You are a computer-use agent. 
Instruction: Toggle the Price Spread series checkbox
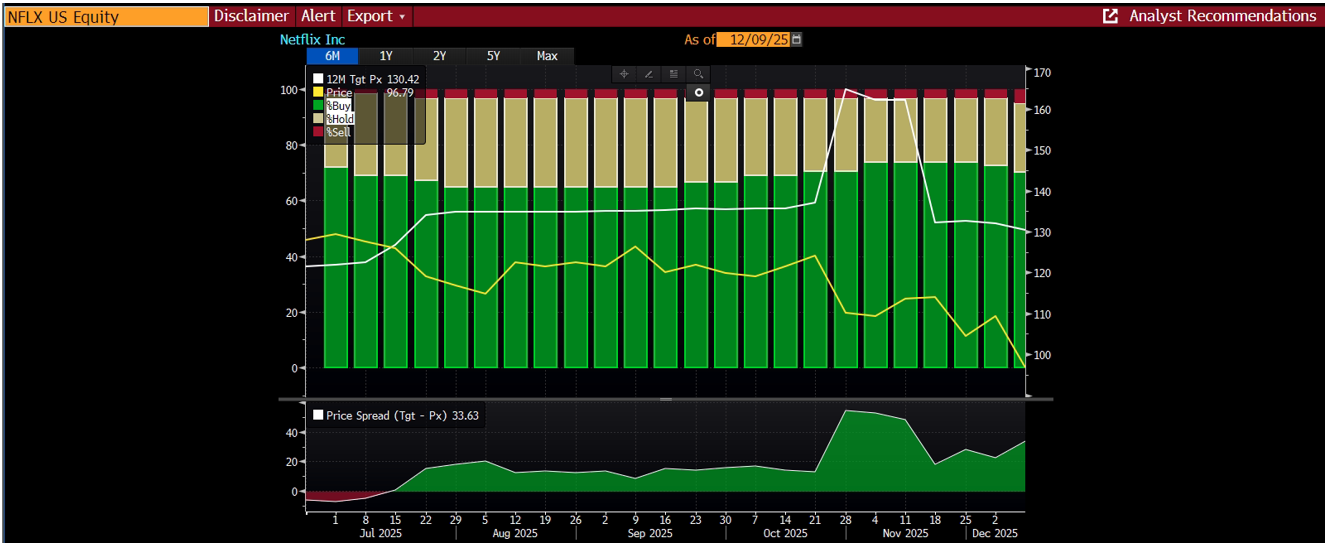[x=318, y=415]
